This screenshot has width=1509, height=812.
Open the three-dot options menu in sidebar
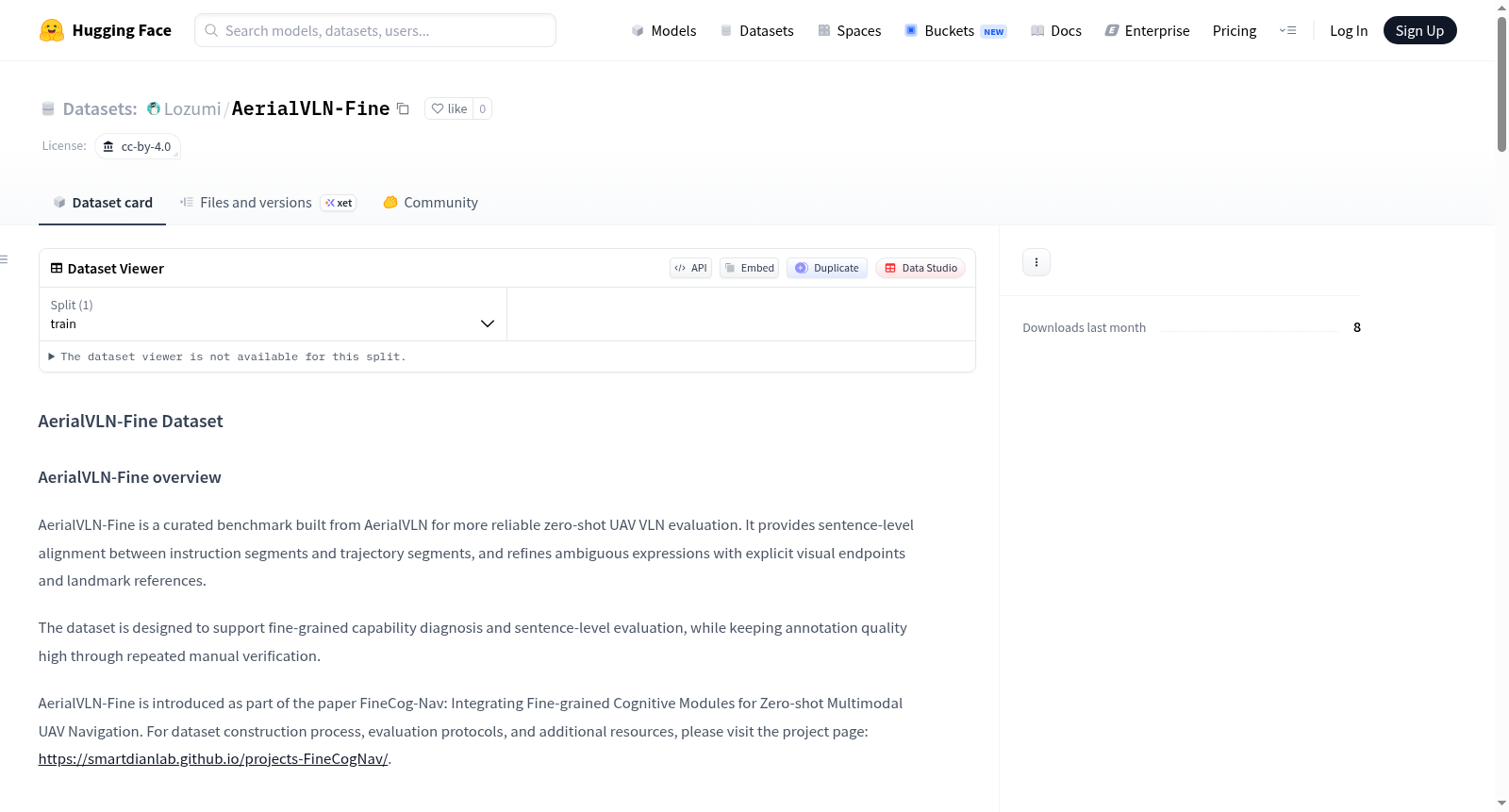[1036, 262]
